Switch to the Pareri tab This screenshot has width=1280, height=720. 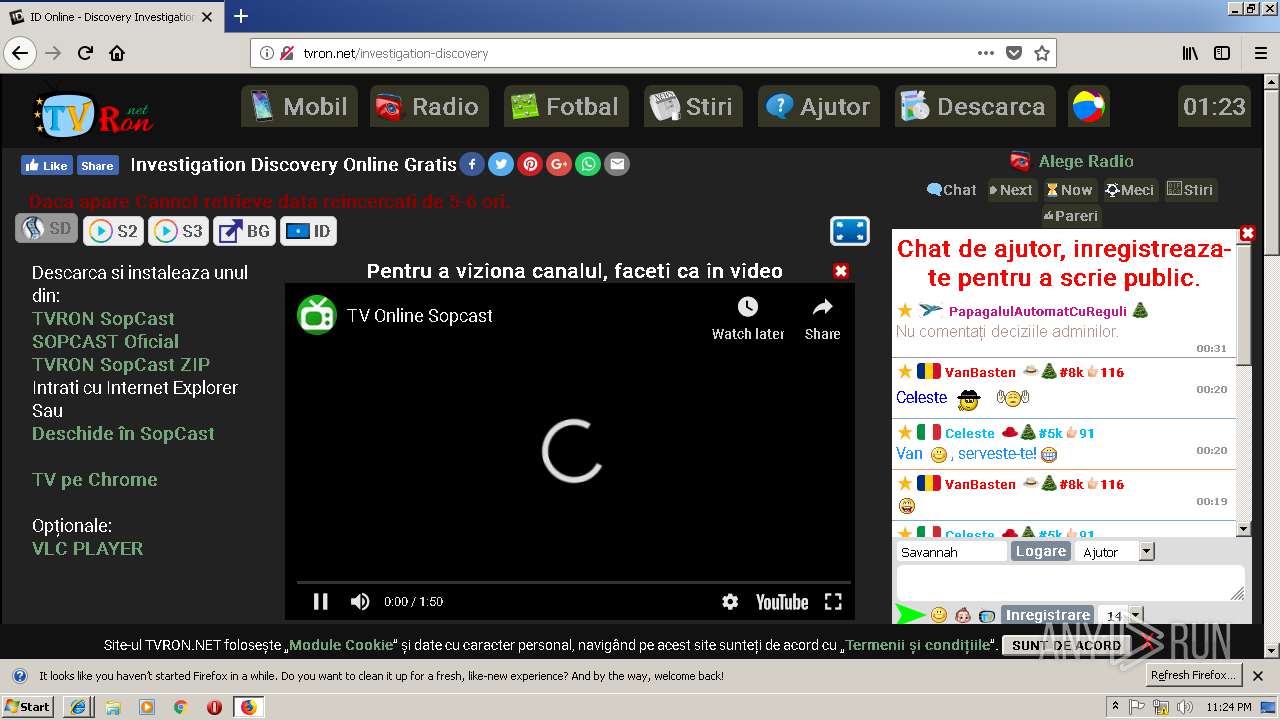tap(1070, 215)
